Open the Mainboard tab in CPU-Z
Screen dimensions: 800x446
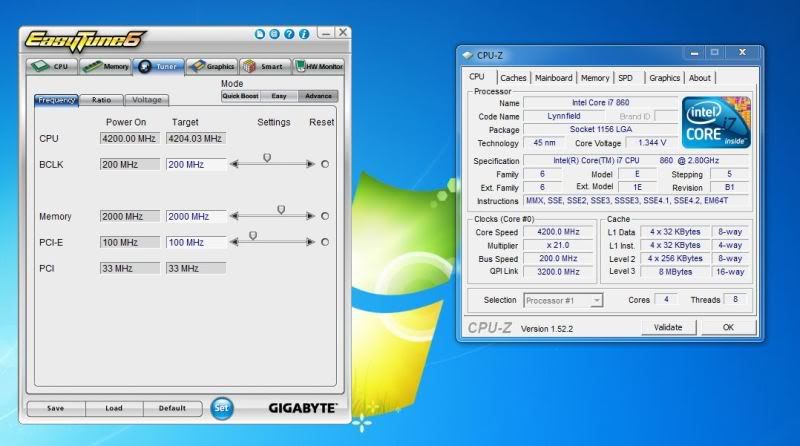click(554, 78)
